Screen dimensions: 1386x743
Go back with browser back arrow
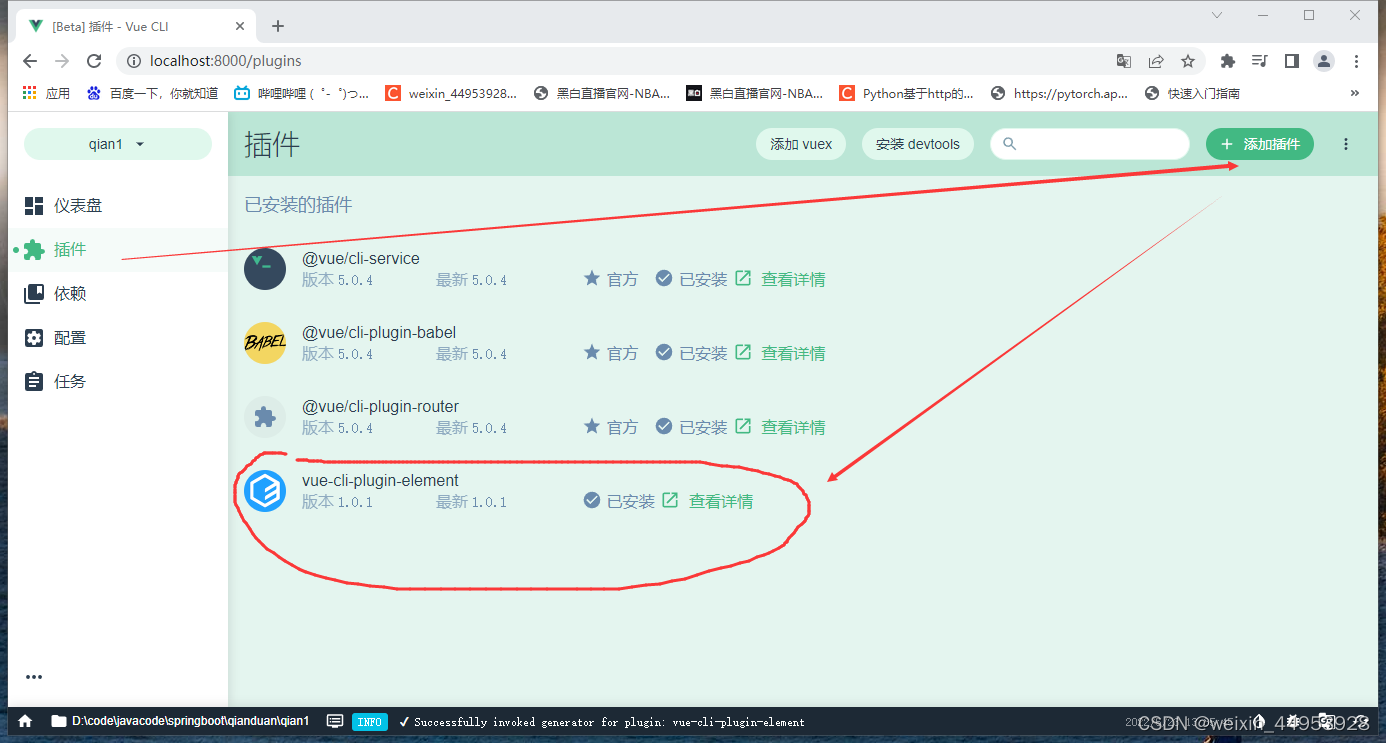pos(30,61)
